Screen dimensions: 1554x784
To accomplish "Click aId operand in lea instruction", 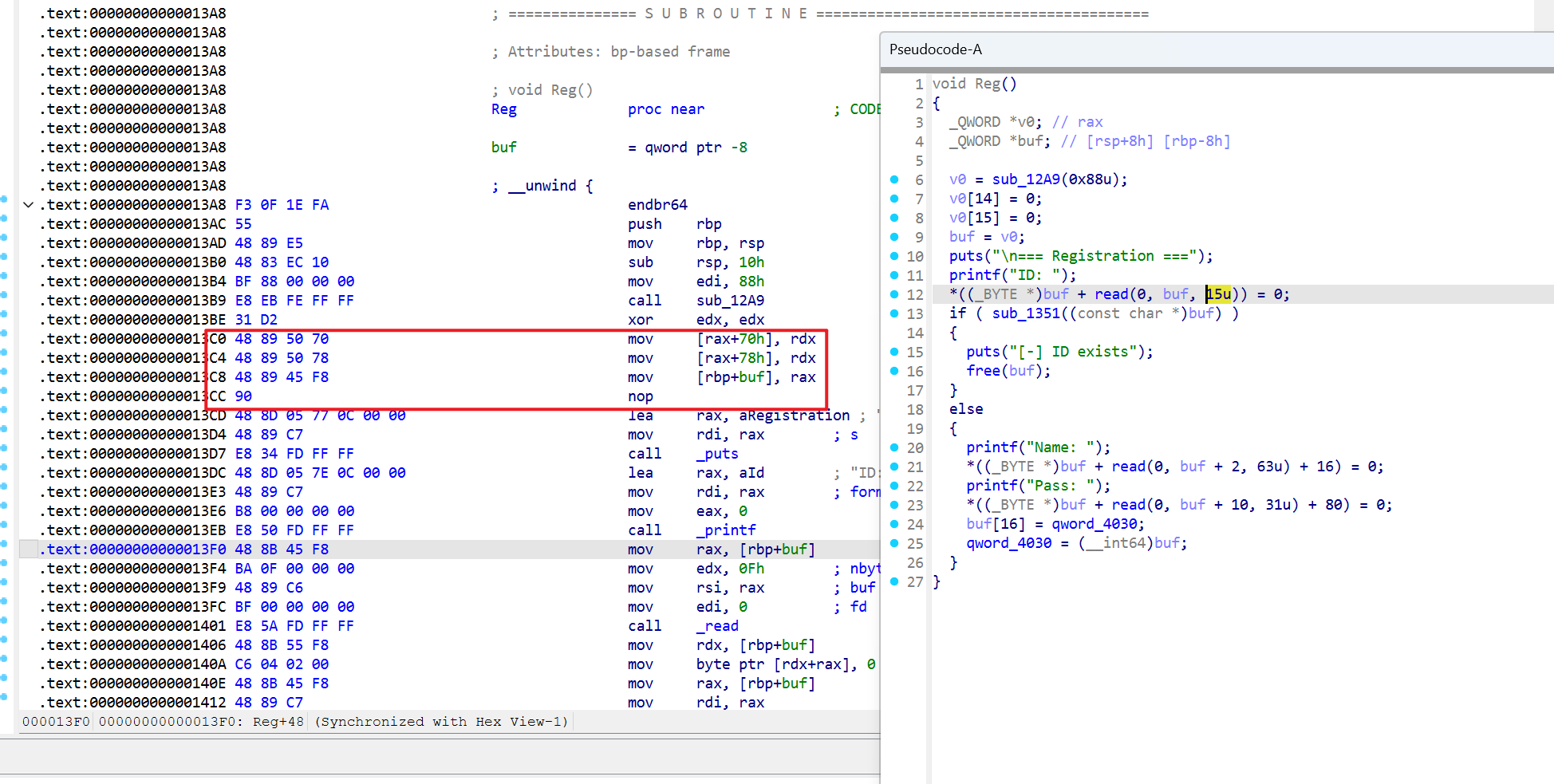I will pyautogui.click(x=751, y=473).
